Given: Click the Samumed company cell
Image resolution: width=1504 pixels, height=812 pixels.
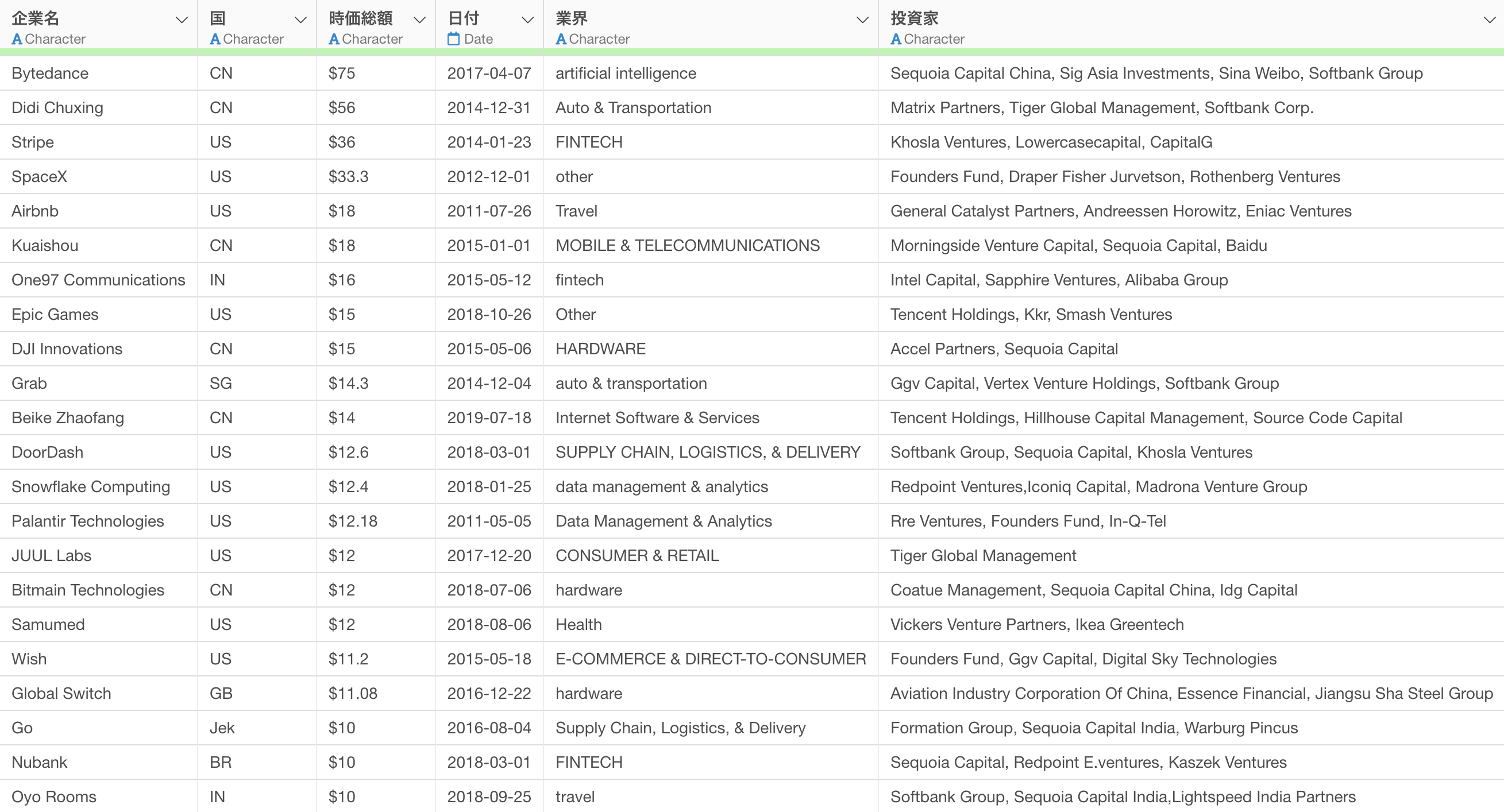Looking at the screenshot, I should (x=99, y=624).
